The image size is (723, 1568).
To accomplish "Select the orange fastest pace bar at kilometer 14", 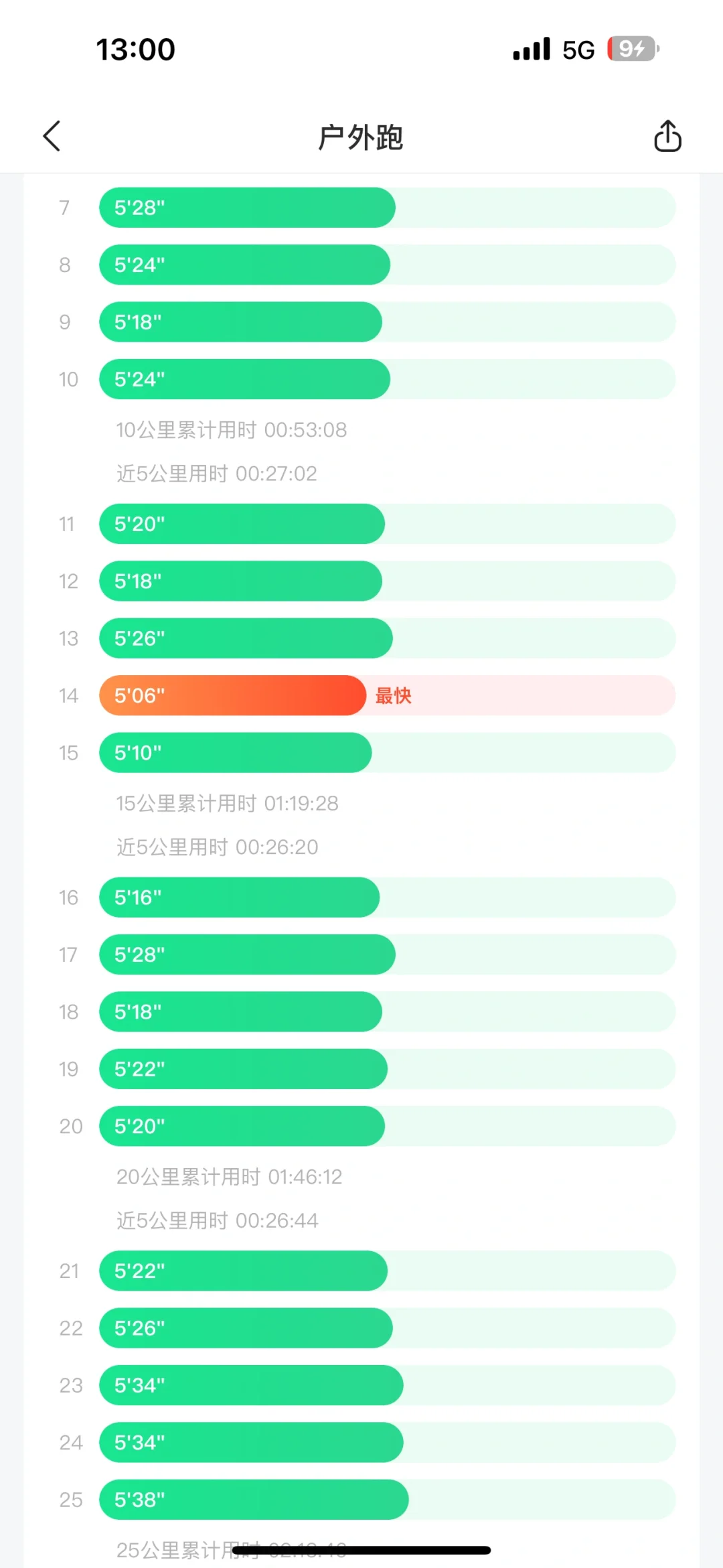I will point(232,695).
